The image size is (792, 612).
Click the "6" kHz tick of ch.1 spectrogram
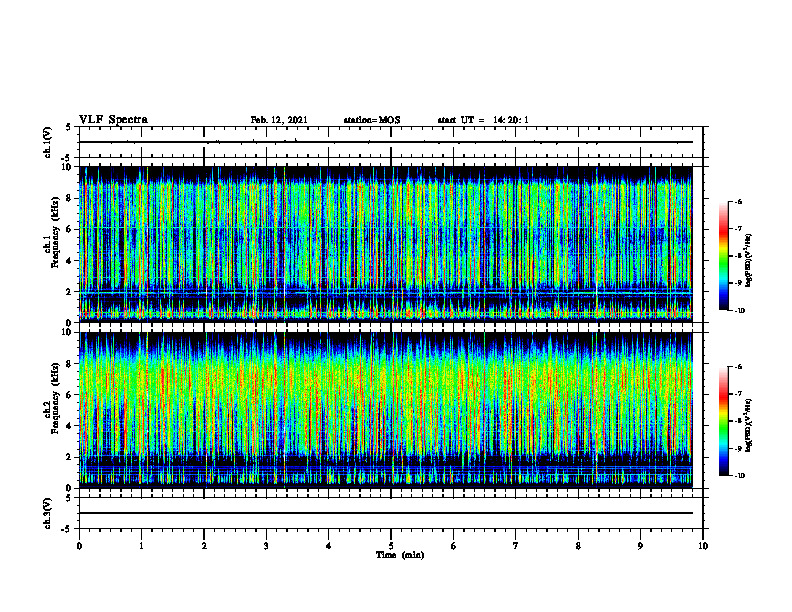pos(70,229)
